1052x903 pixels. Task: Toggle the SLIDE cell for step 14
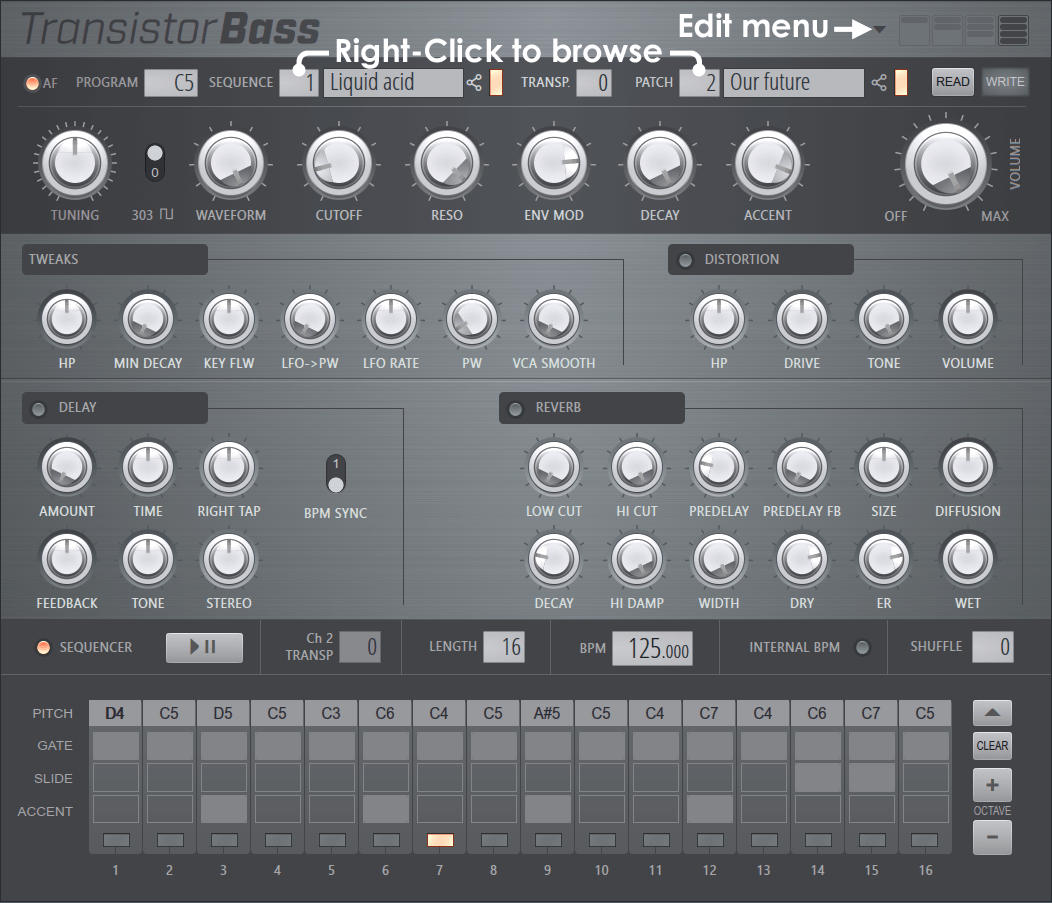(x=817, y=778)
